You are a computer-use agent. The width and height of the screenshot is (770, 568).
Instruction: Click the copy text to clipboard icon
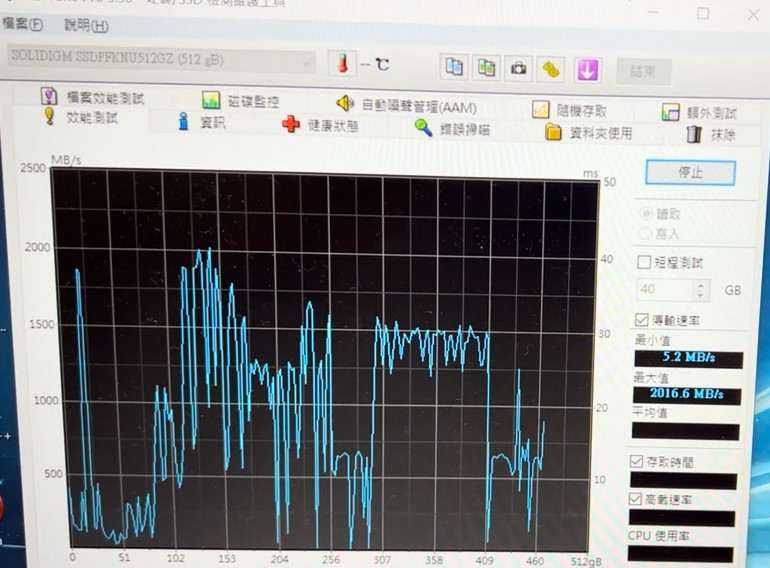pyautogui.click(x=454, y=67)
